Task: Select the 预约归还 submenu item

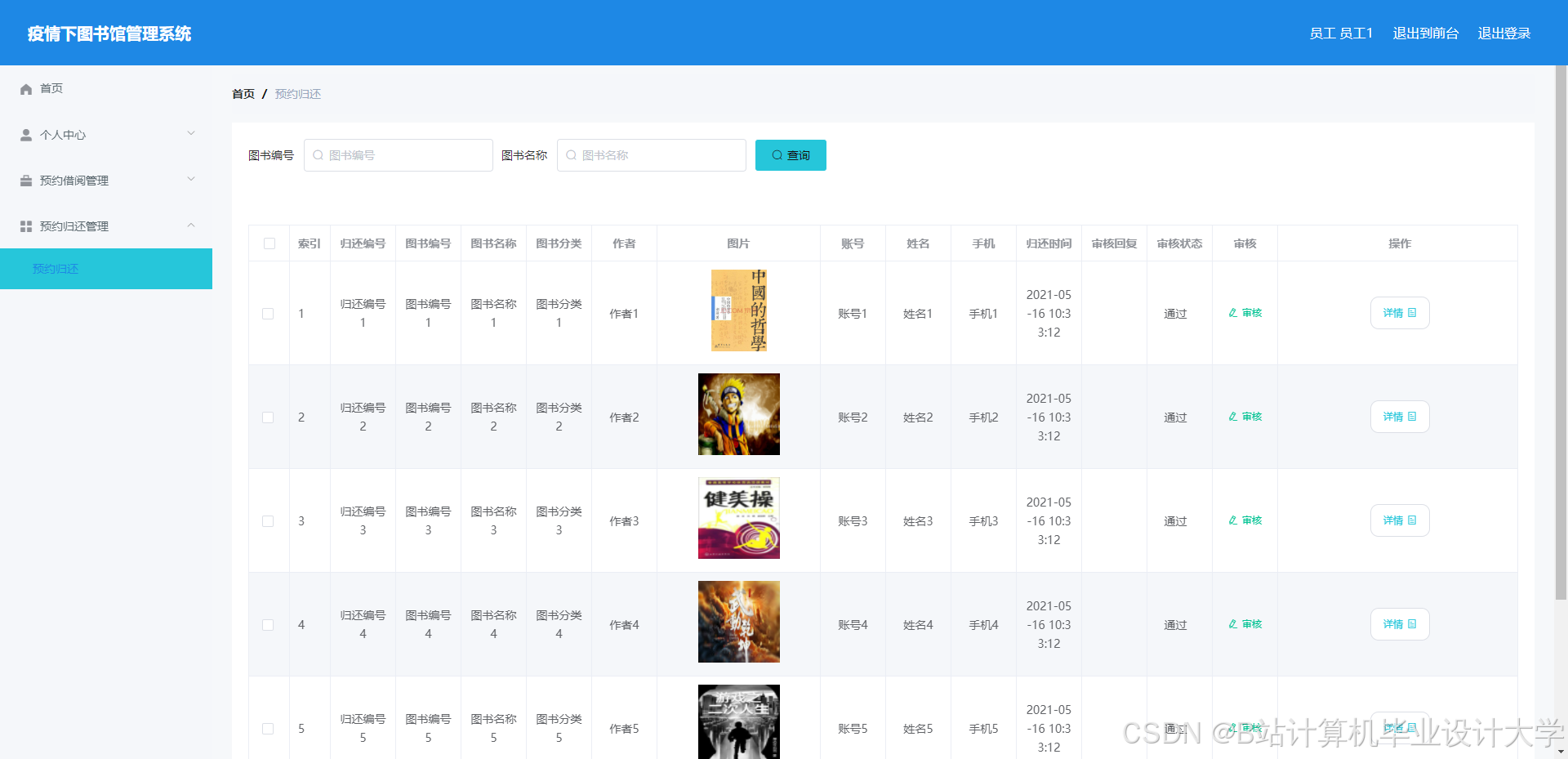Action: [106, 269]
